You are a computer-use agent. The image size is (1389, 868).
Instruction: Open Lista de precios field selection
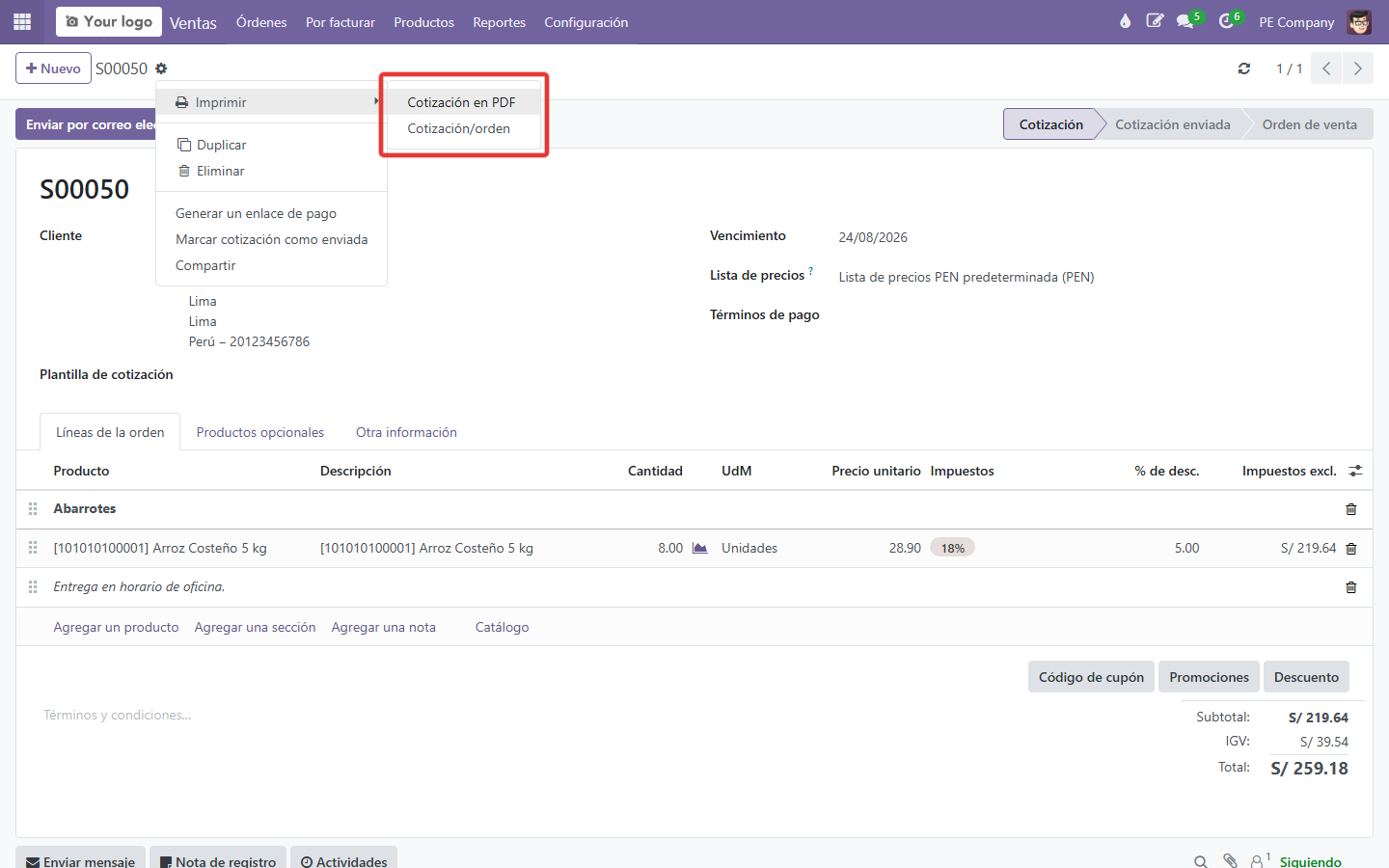tap(967, 277)
